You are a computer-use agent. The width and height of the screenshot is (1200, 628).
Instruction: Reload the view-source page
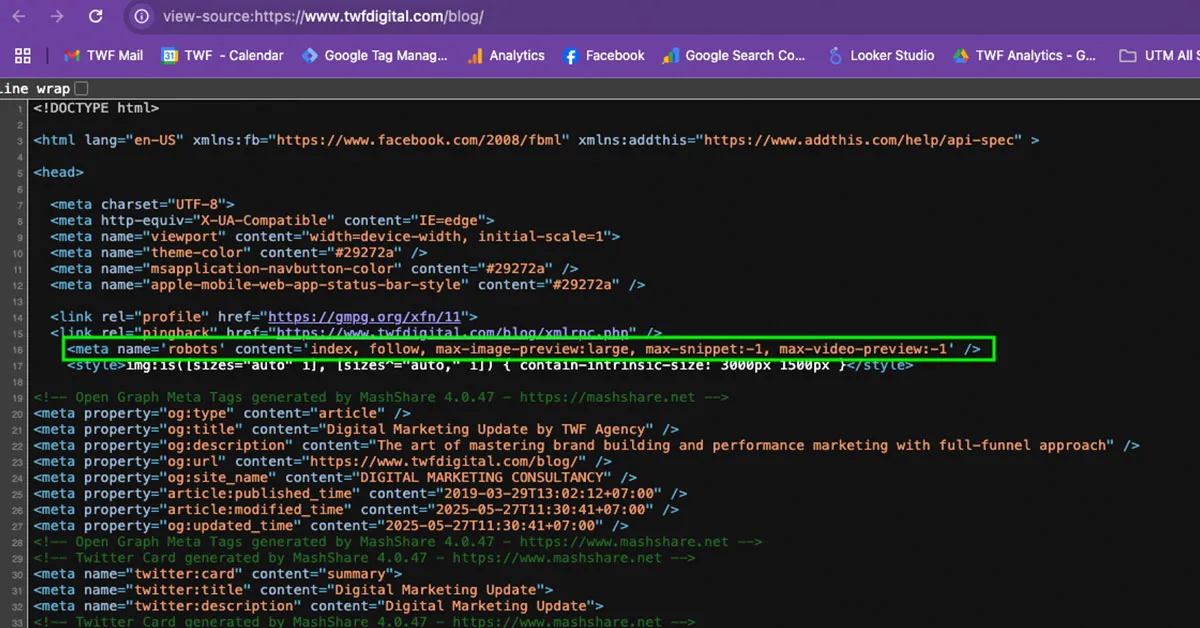(95, 16)
